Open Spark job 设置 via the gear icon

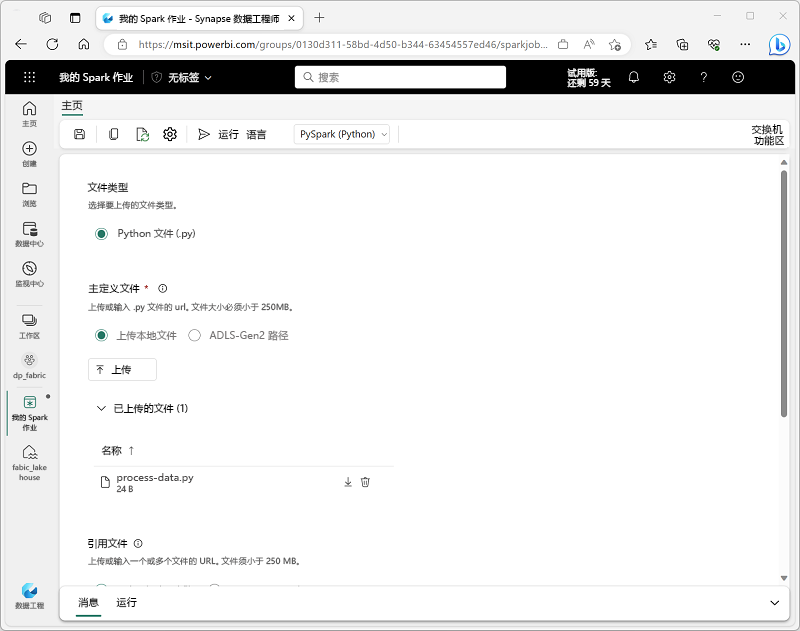click(x=168, y=133)
